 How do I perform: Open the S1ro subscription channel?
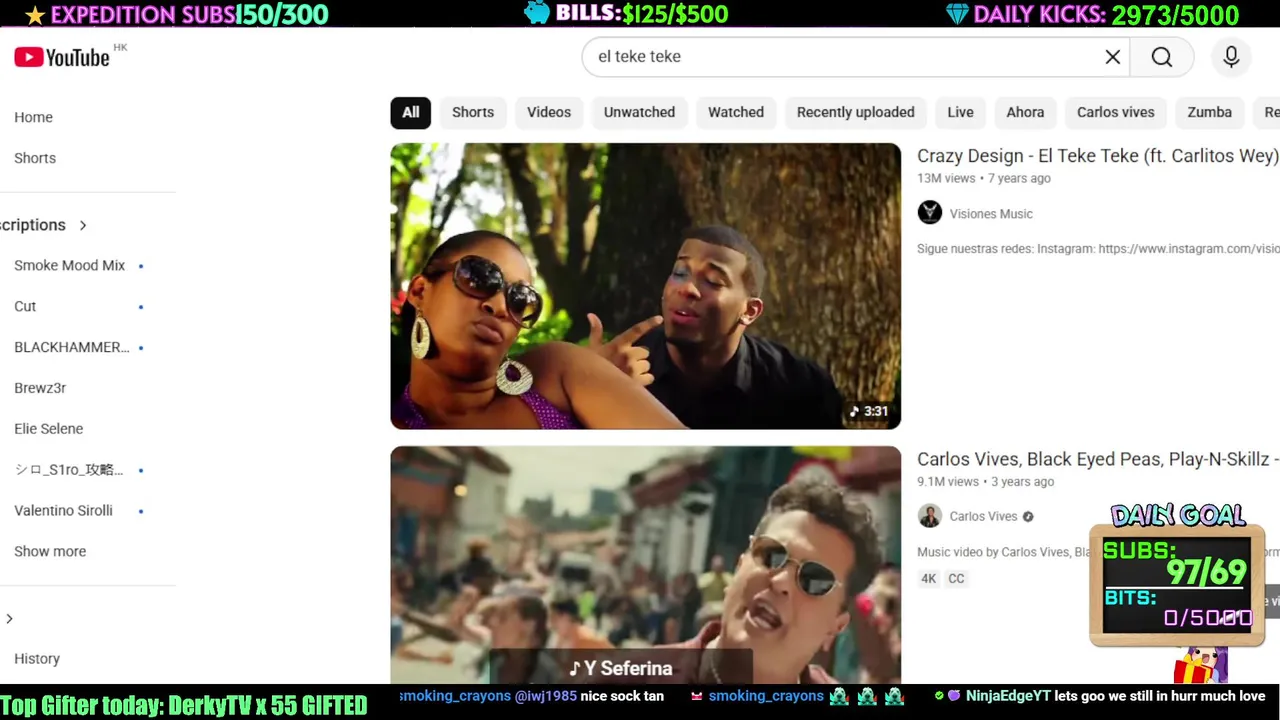pyautogui.click(x=69, y=470)
